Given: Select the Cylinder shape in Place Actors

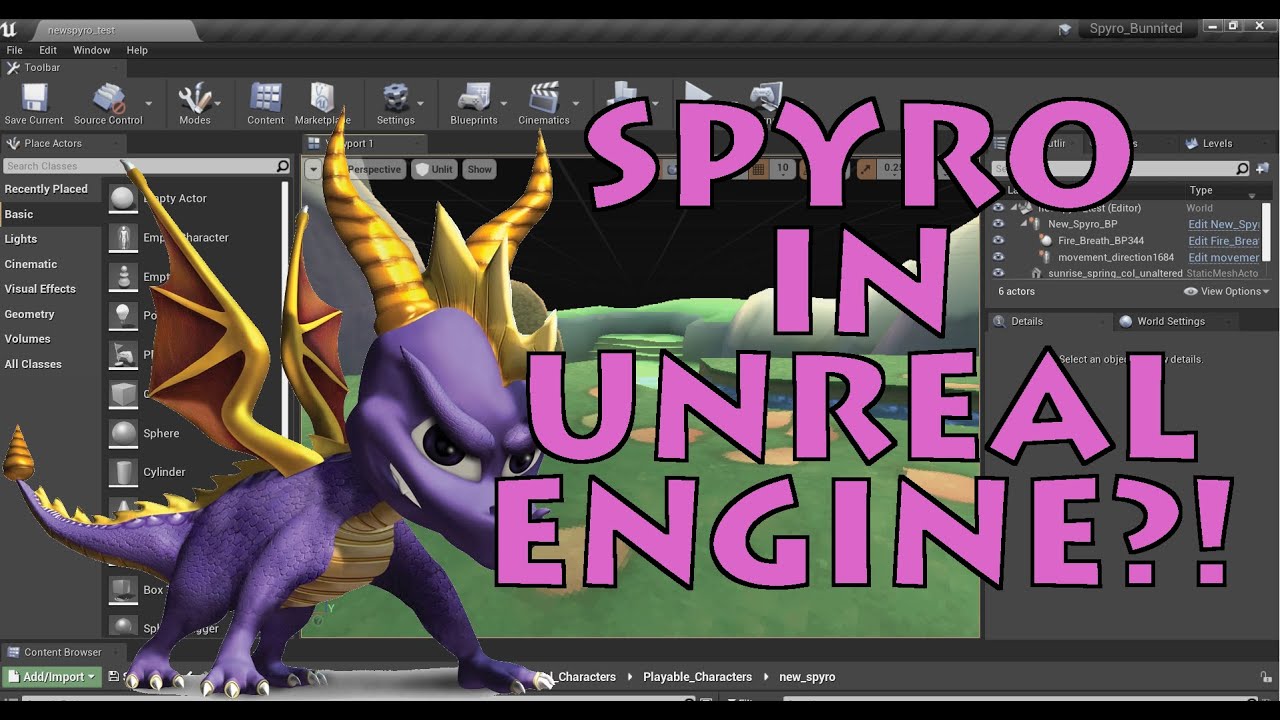Looking at the screenshot, I should 123,472.
